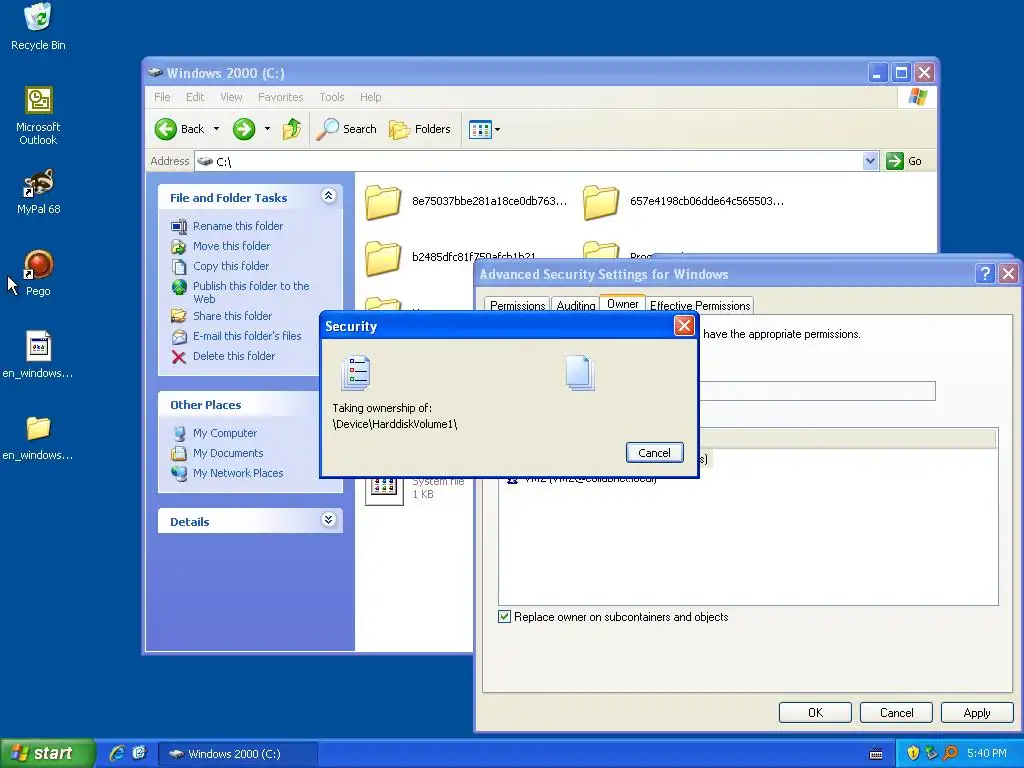The image size is (1024, 768).
Task: Open the Edit menu
Action: point(195,97)
